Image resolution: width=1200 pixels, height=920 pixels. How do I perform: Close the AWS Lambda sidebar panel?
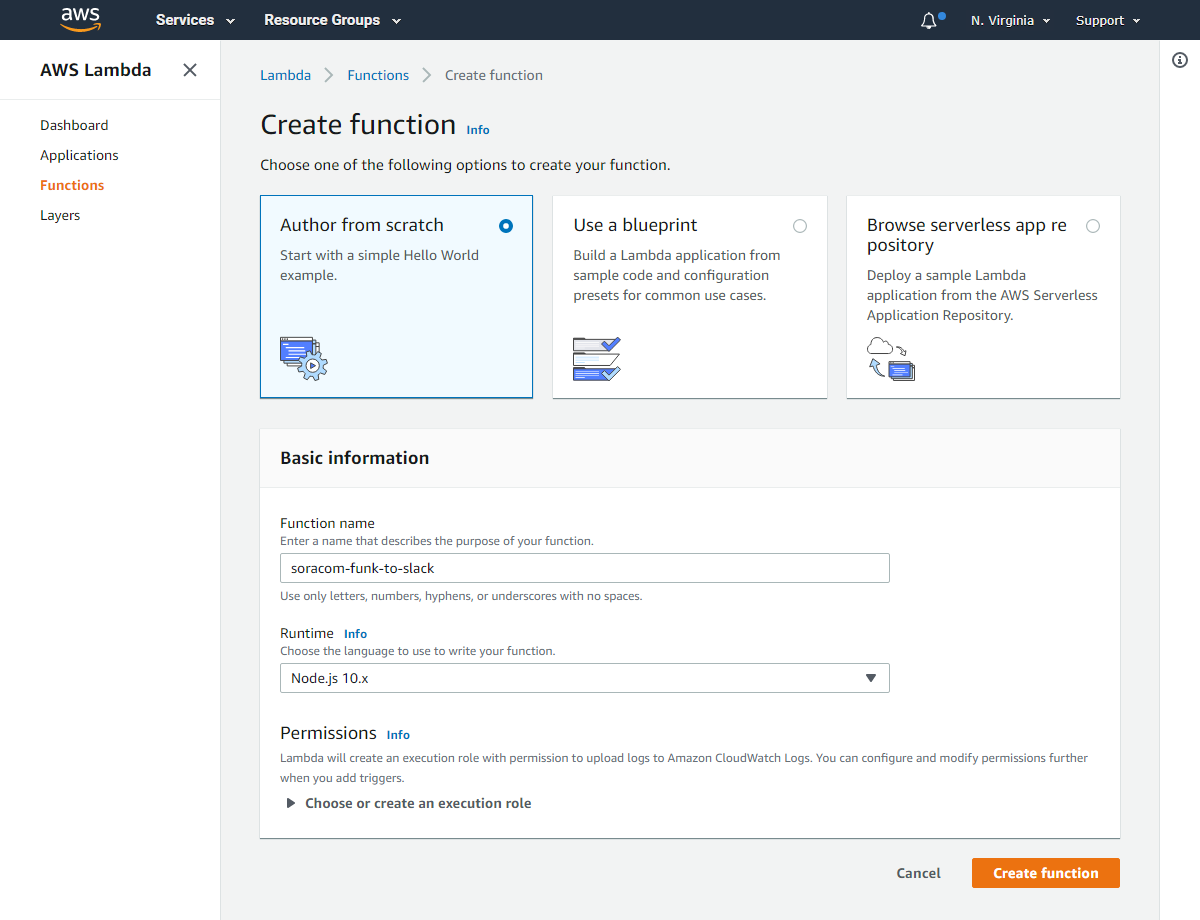[x=190, y=70]
